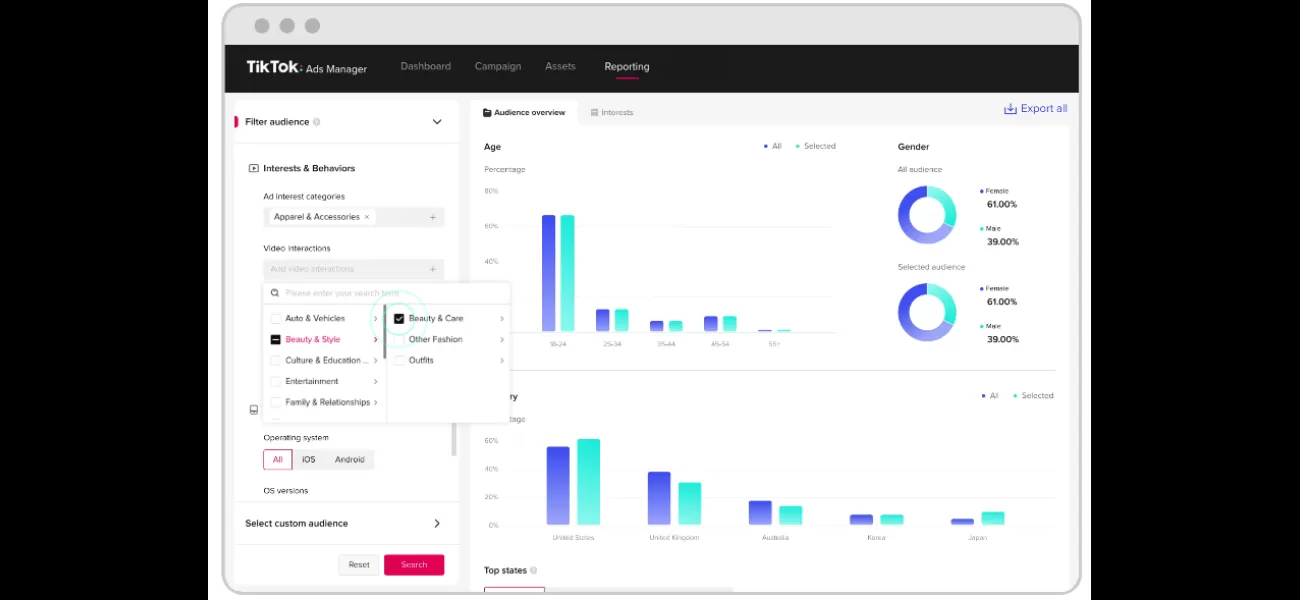Click the plus icon in Ad interest categories

[x=433, y=217]
